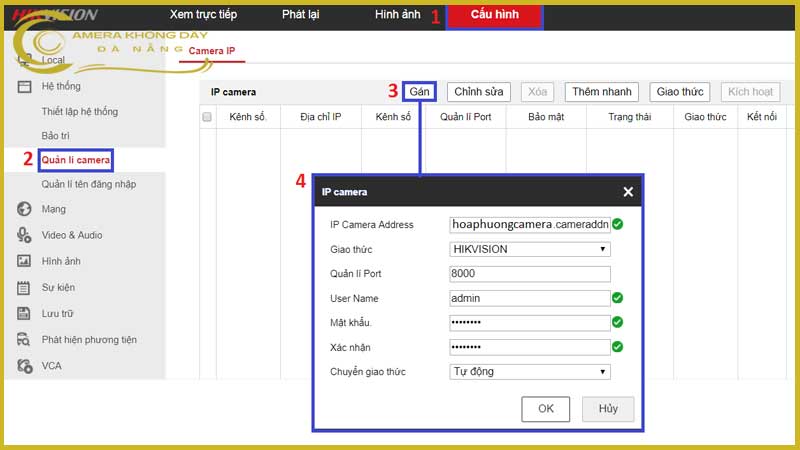Select the VCA sidebar icon
The image size is (800, 450).
(24, 366)
